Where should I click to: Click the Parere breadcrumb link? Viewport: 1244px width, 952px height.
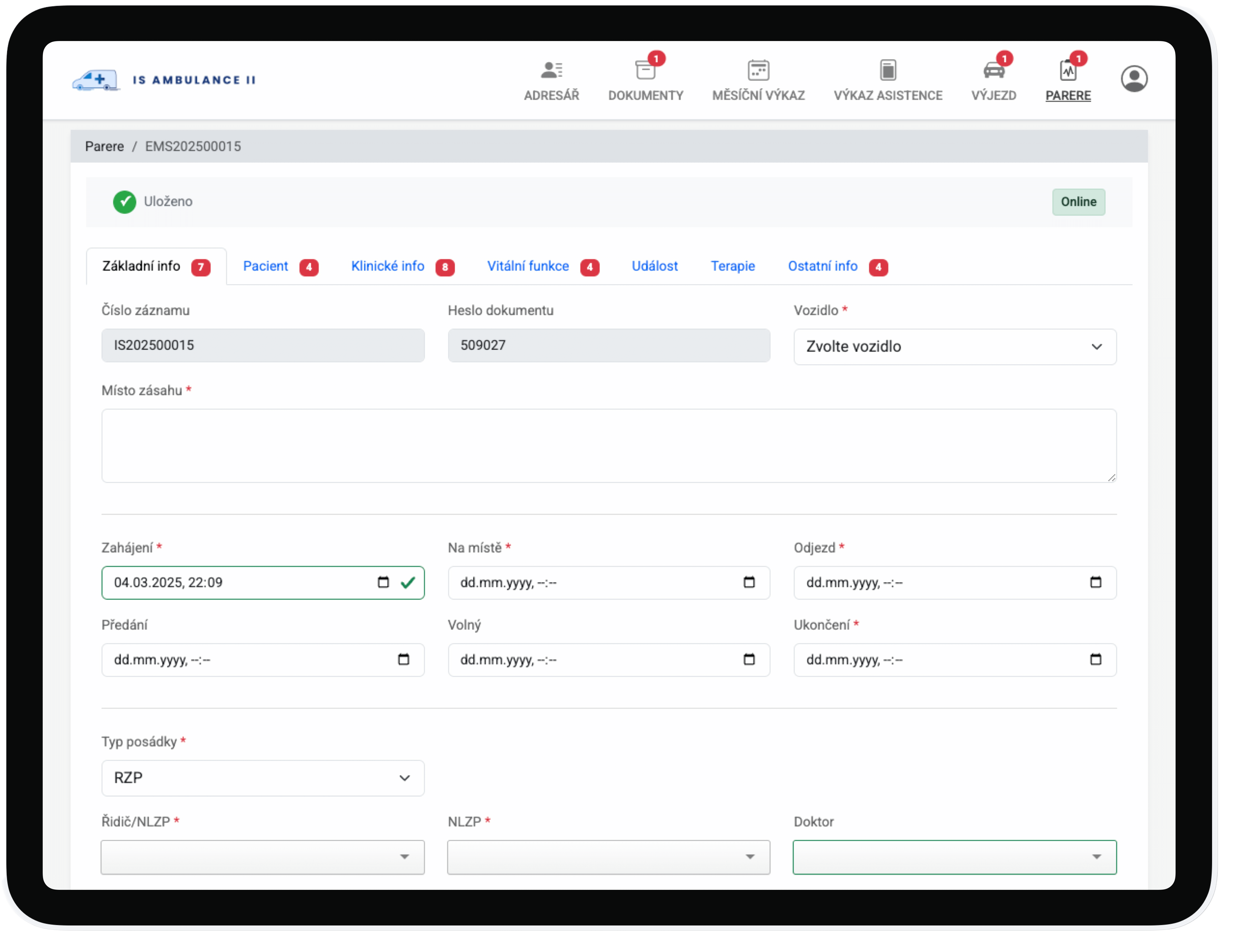[x=104, y=147]
